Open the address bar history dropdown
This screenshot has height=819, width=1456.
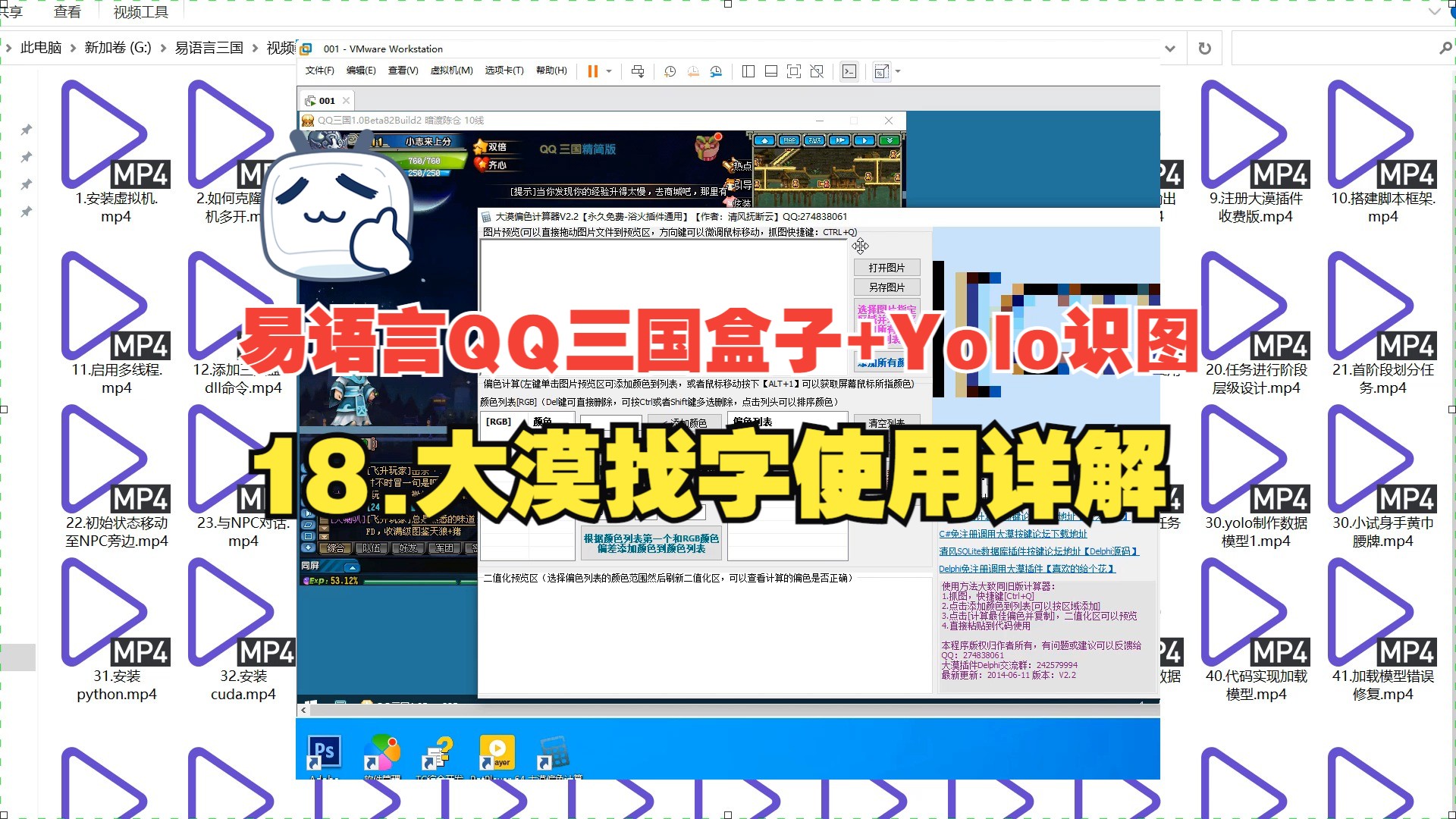click(1170, 49)
